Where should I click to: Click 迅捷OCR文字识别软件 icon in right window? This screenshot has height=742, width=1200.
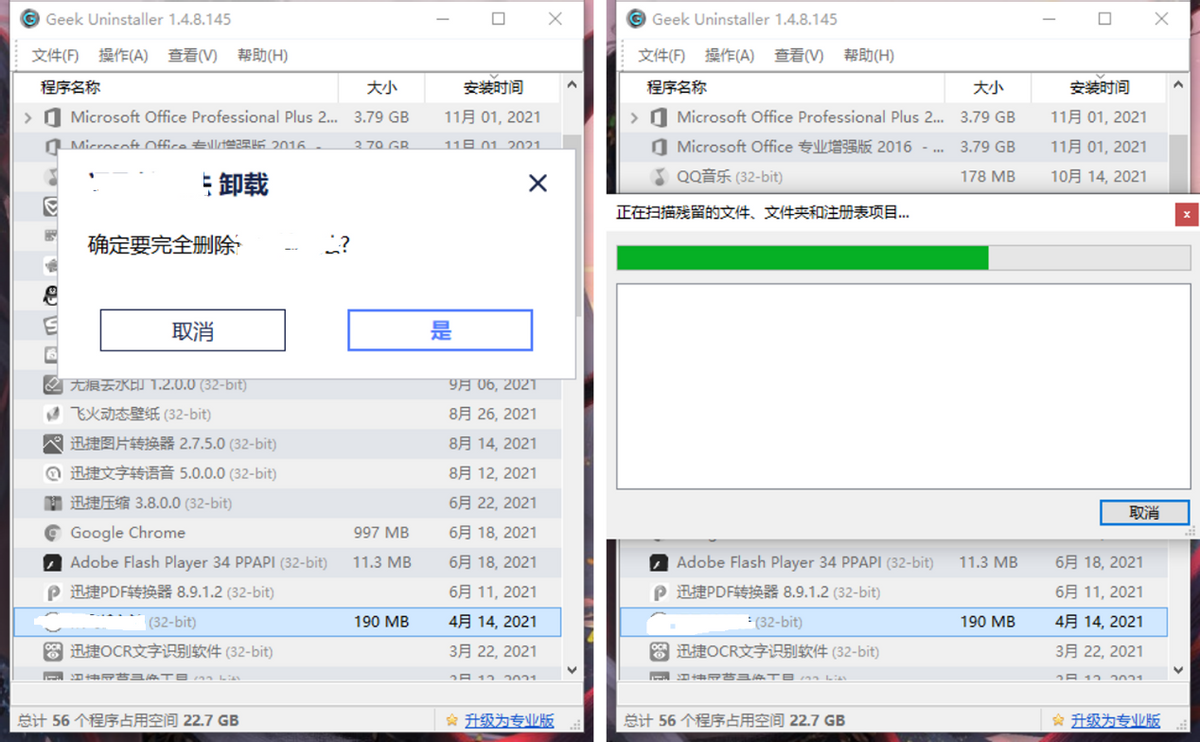pos(659,652)
